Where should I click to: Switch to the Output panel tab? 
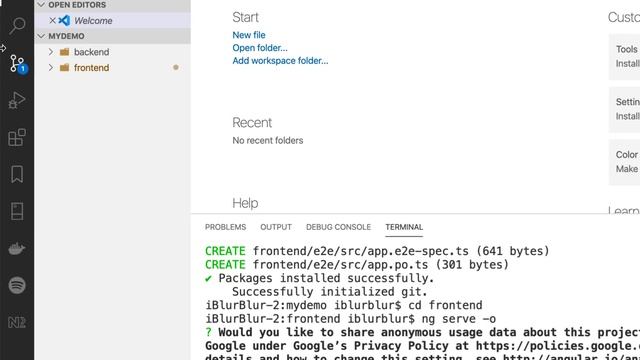coord(276,227)
